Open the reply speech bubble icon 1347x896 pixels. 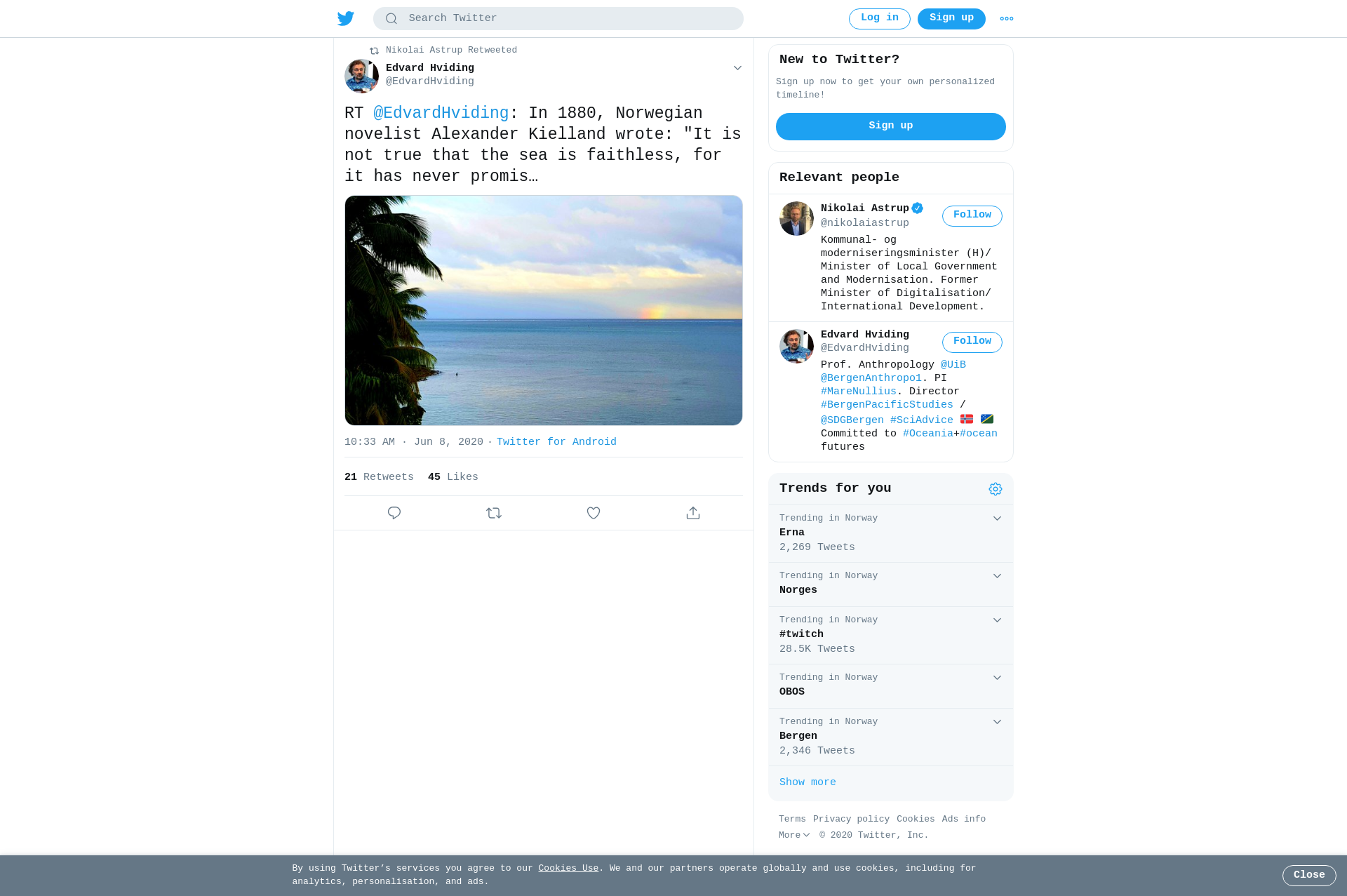click(394, 513)
